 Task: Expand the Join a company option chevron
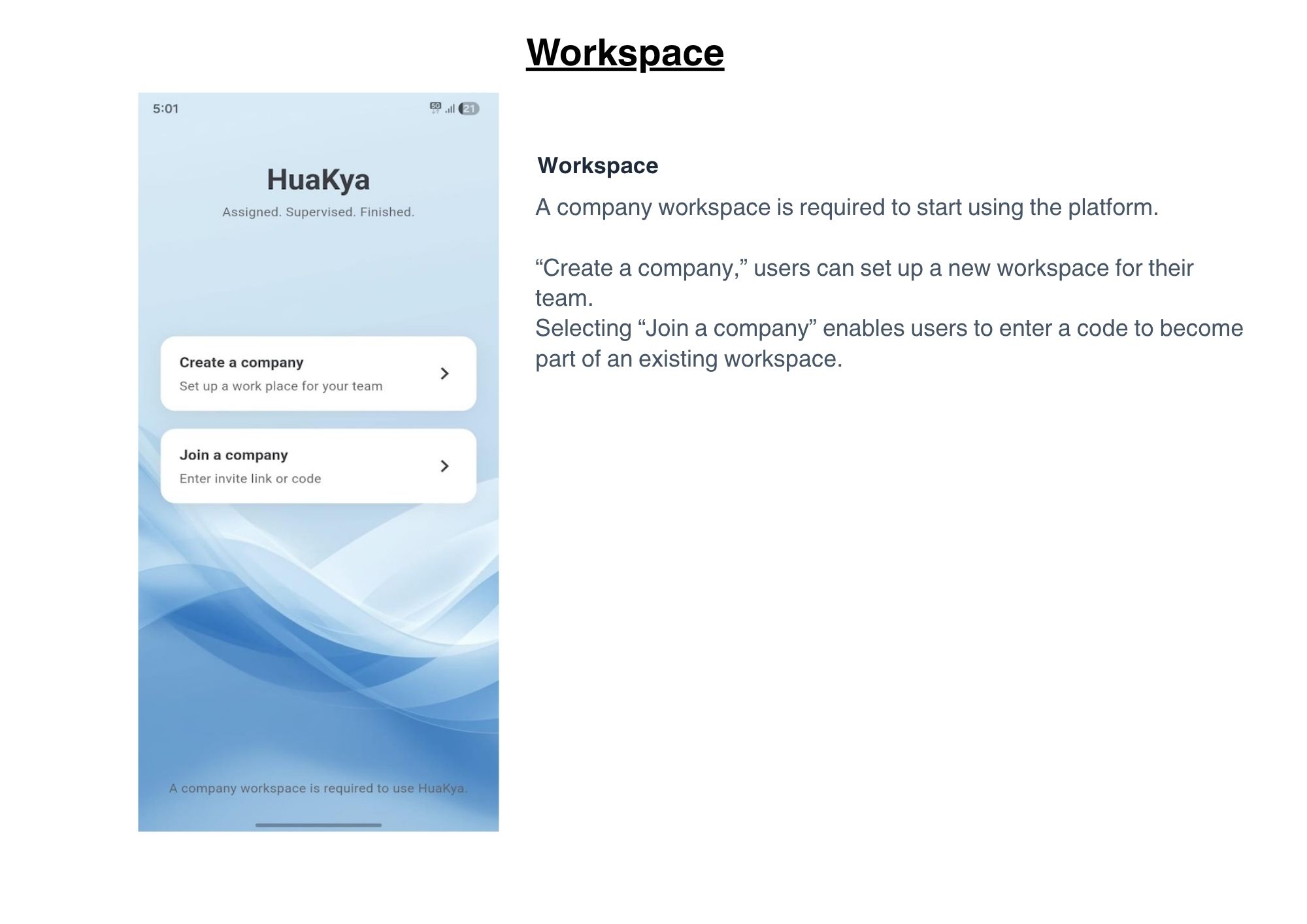(445, 466)
